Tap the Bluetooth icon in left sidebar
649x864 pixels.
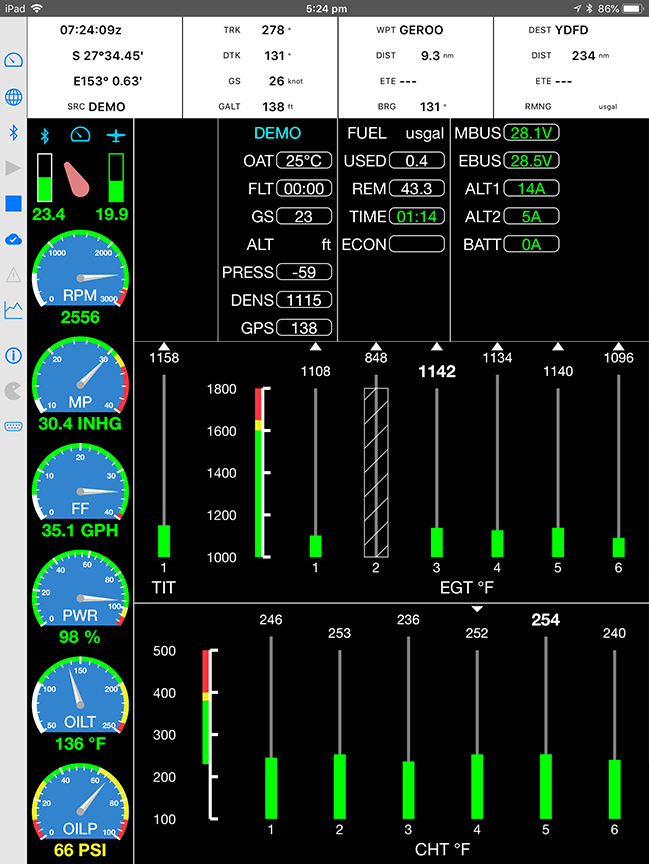pyautogui.click(x=14, y=133)
